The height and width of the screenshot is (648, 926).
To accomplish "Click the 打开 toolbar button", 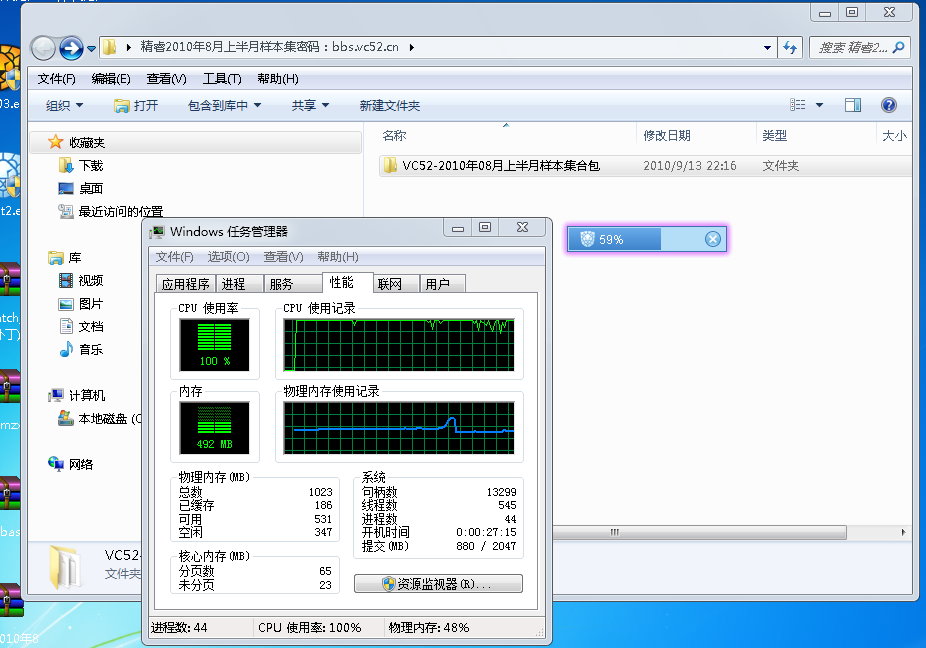I will [x=136, y=105].
